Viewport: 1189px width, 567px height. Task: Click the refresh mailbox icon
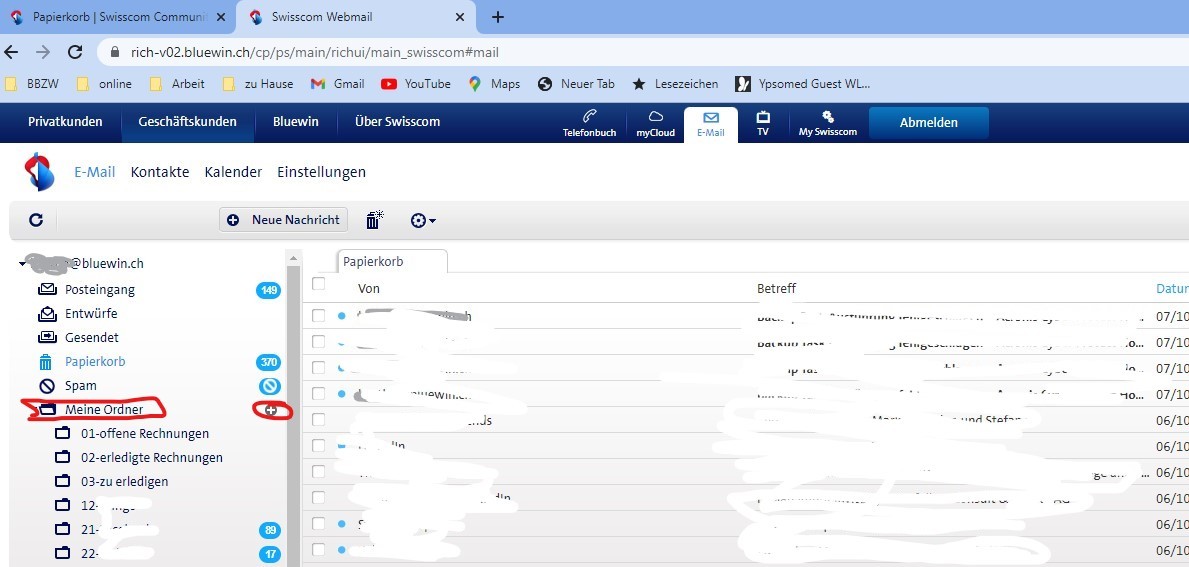[x=36, y=220]
